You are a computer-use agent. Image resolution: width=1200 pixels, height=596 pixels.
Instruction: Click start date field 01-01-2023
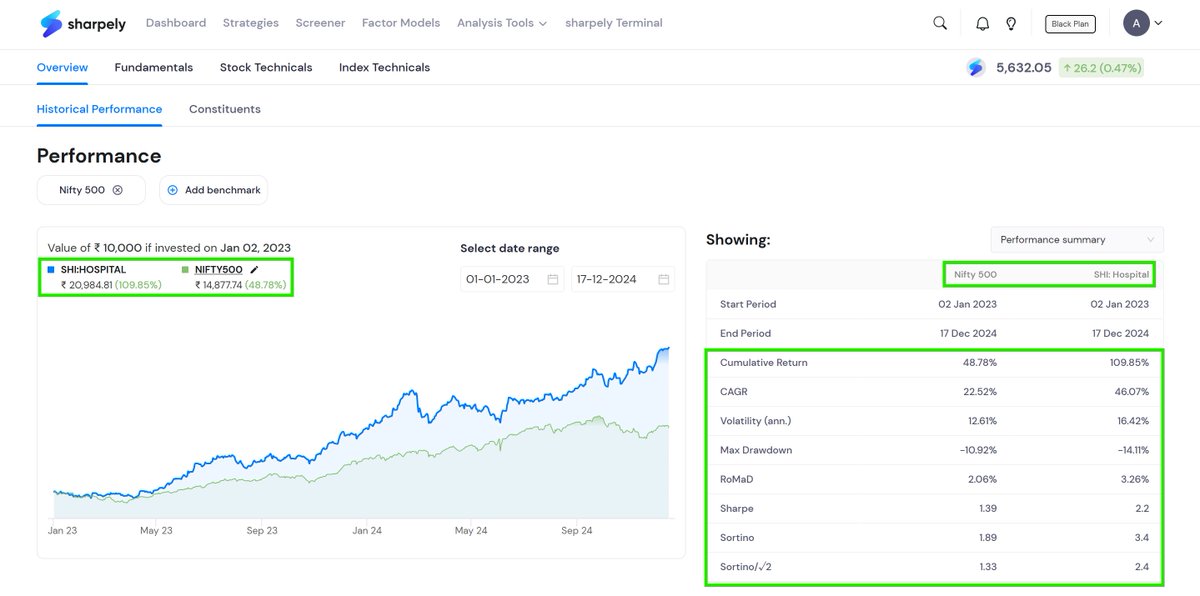tap(512, 279)
